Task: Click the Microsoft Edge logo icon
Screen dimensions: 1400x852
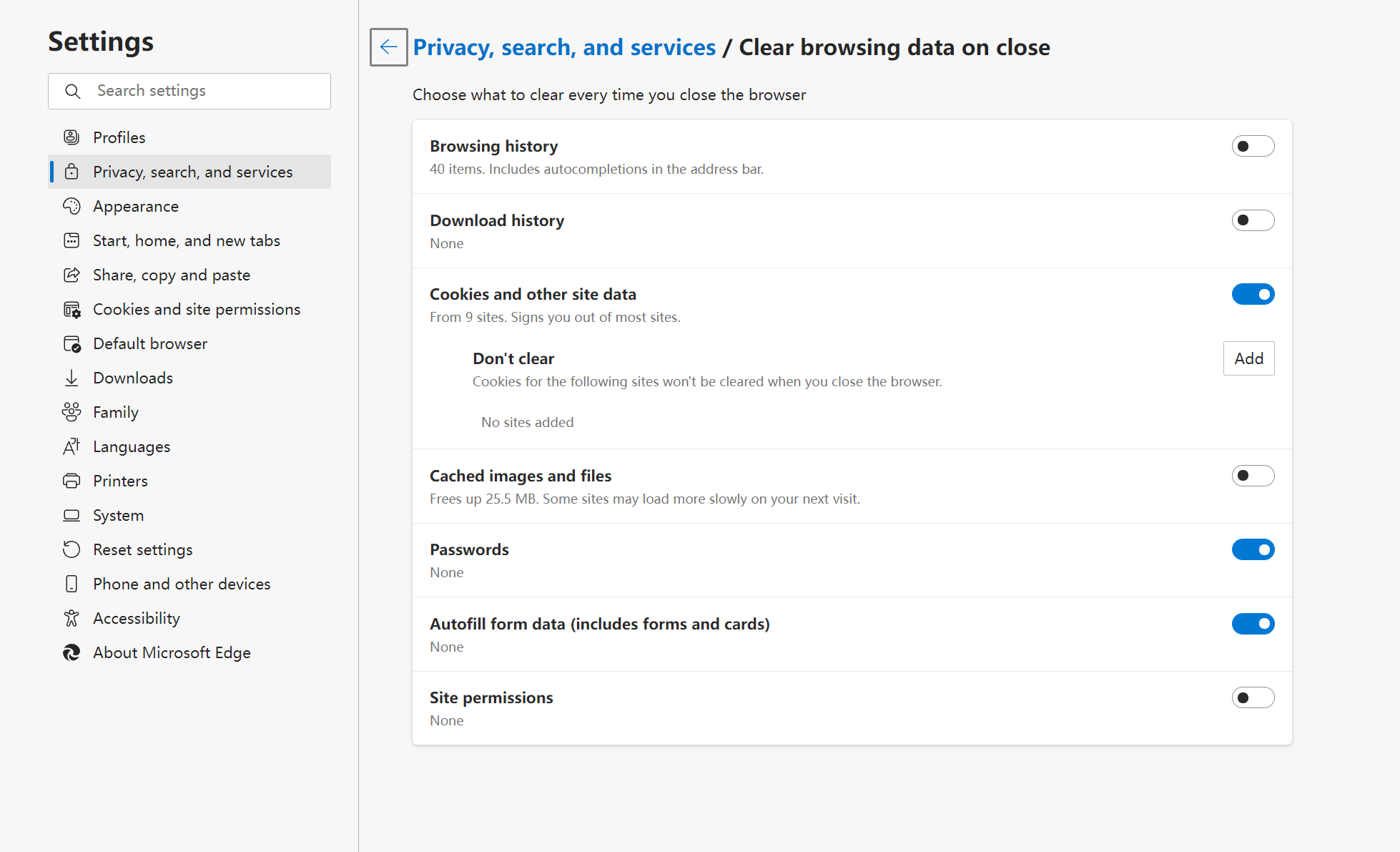Action: point(72,652)
